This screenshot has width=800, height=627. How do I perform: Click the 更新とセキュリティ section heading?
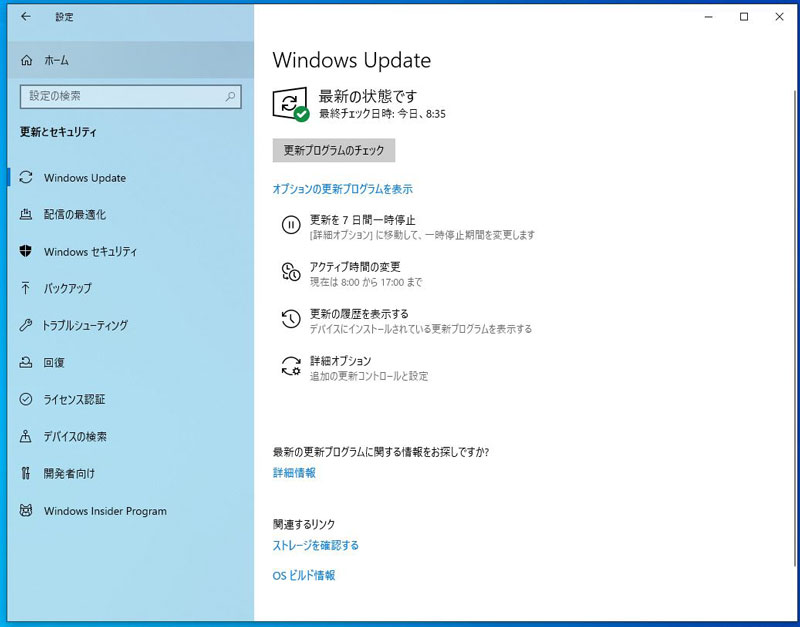click(58, 132)
